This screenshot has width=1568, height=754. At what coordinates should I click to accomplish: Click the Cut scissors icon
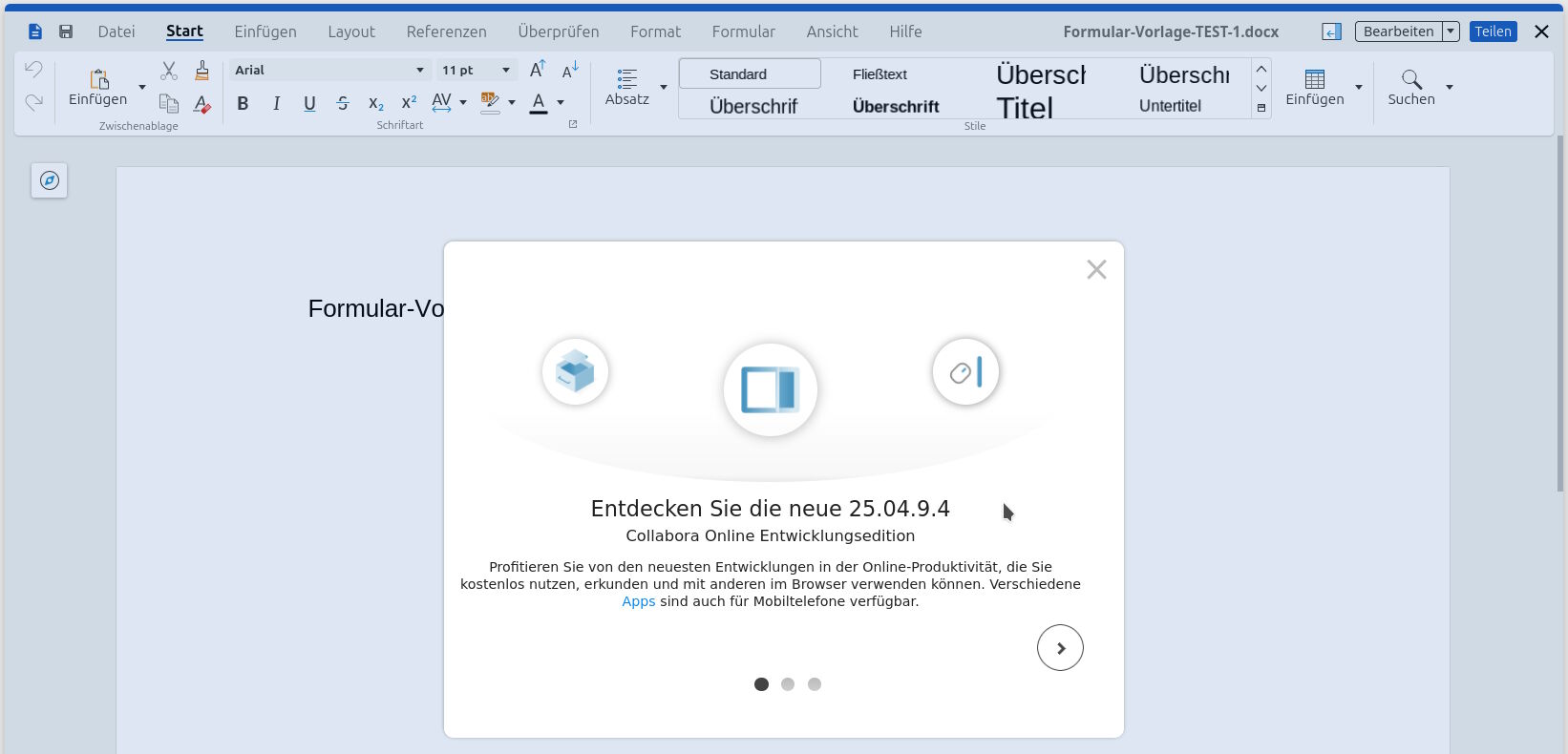[169, 71]
